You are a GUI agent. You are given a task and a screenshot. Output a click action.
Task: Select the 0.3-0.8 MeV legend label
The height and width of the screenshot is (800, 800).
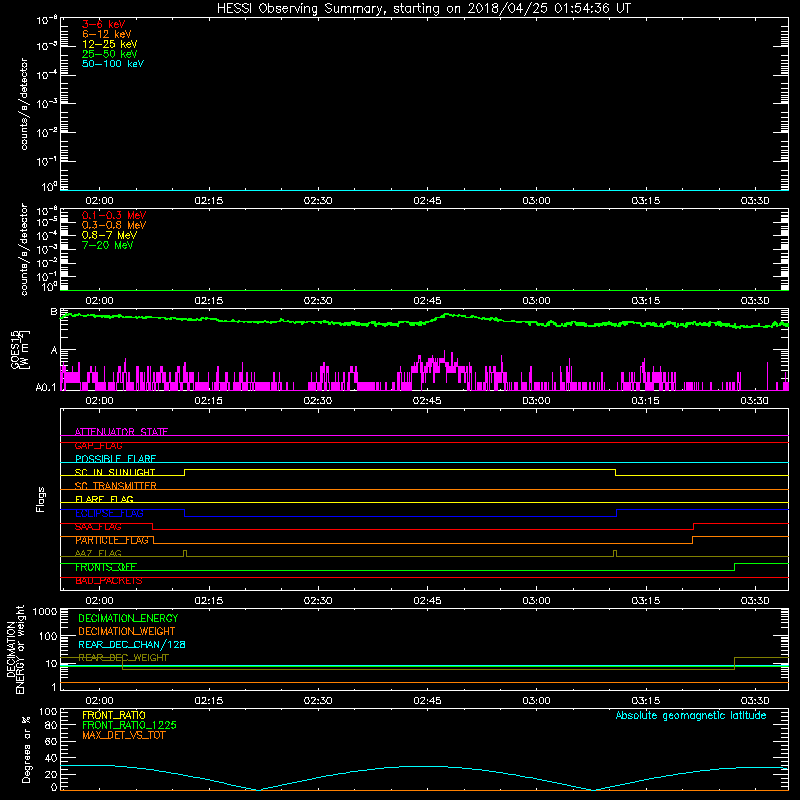coord(114,225)
